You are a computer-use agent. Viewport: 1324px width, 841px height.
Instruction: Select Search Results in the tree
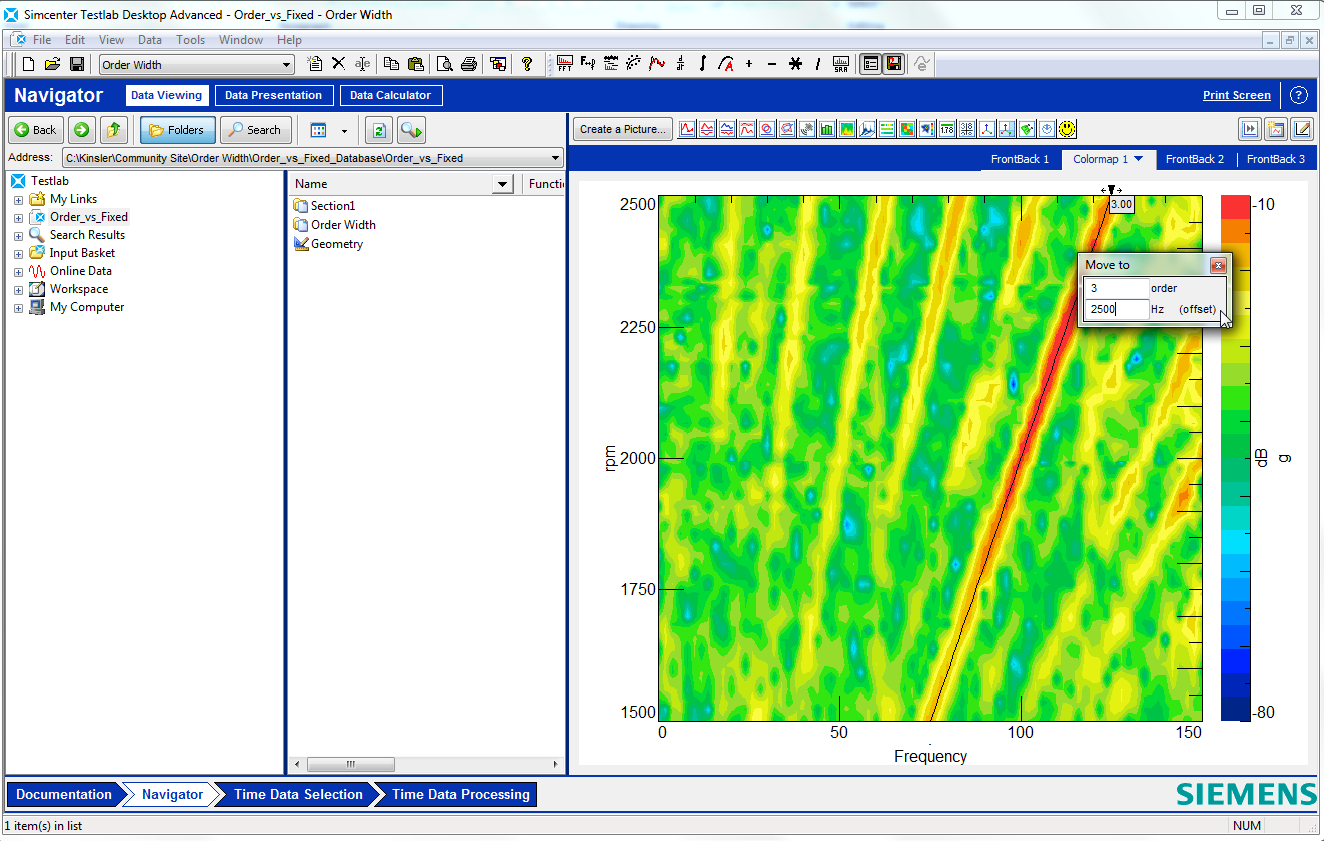pyautogui.click(x=77, y=235)
